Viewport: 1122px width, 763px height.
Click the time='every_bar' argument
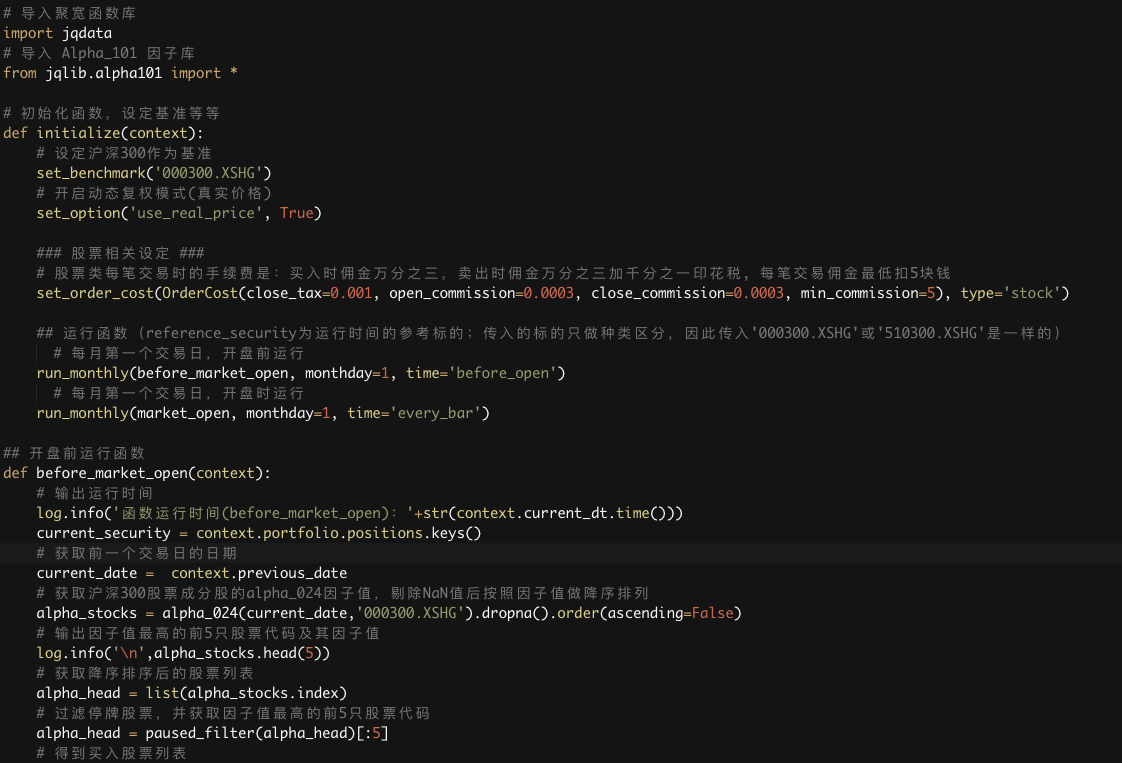point(414,414)
